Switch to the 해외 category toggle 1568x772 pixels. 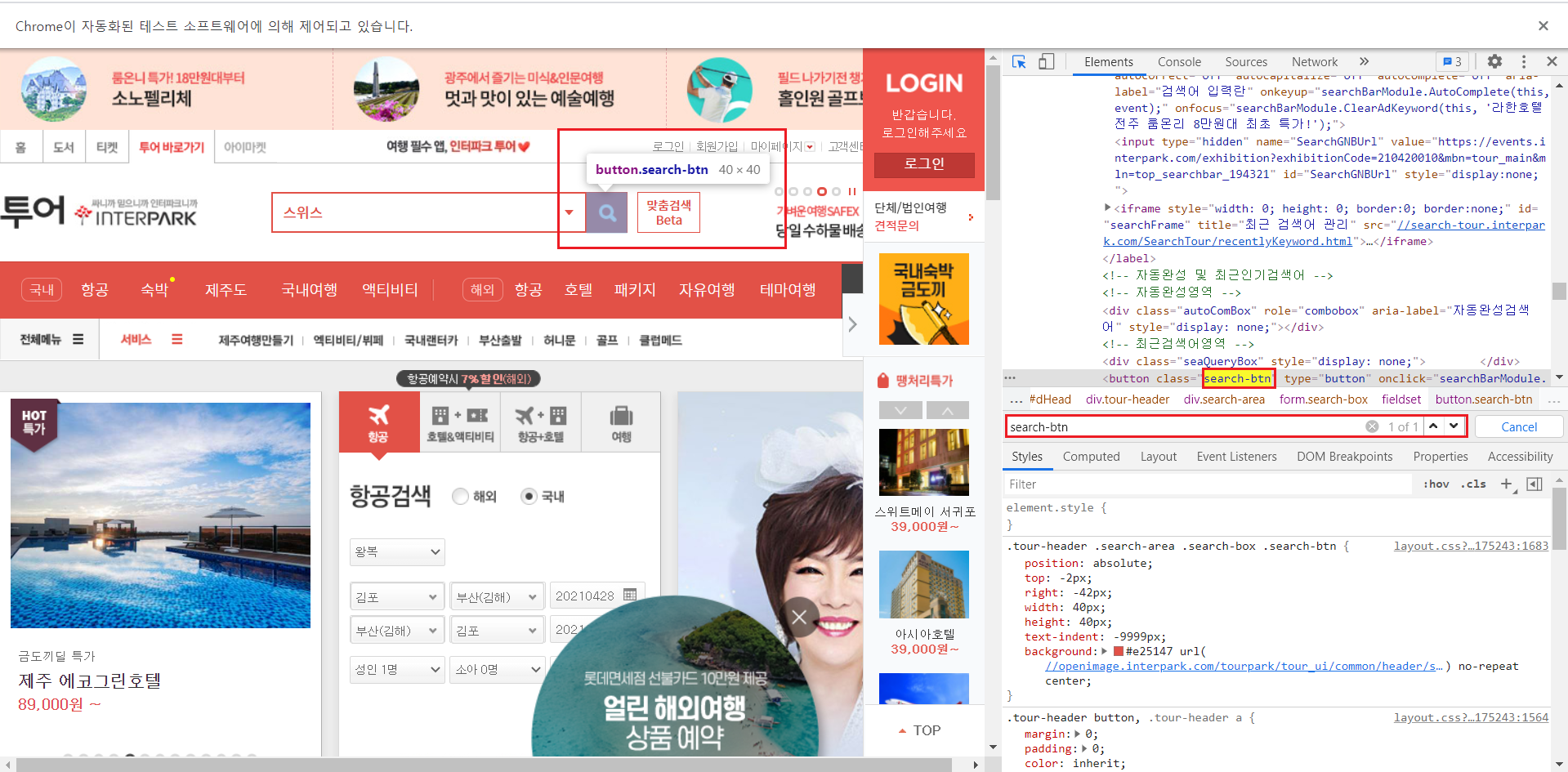tap(482, 289)
